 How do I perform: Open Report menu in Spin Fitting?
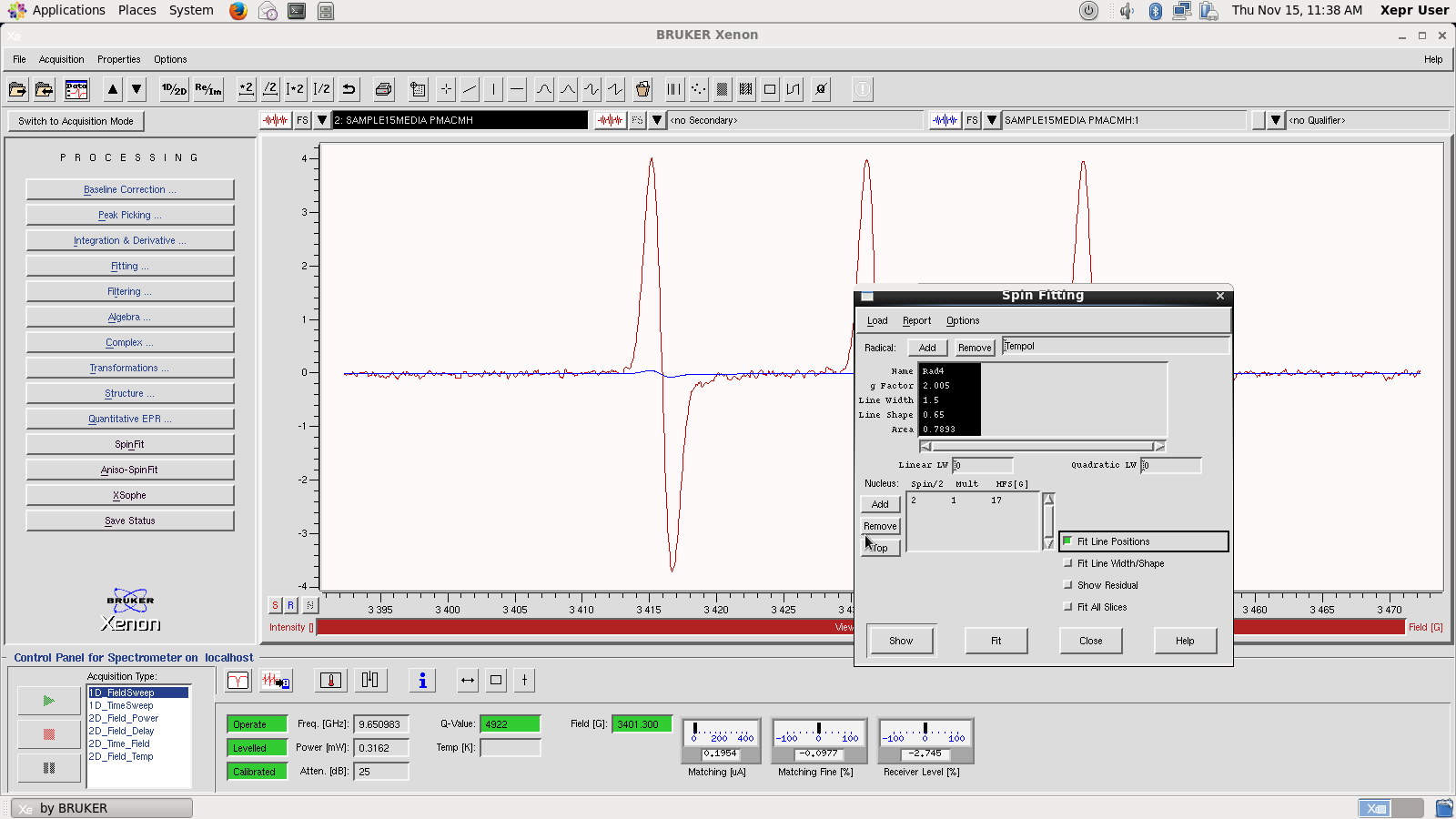916,320
